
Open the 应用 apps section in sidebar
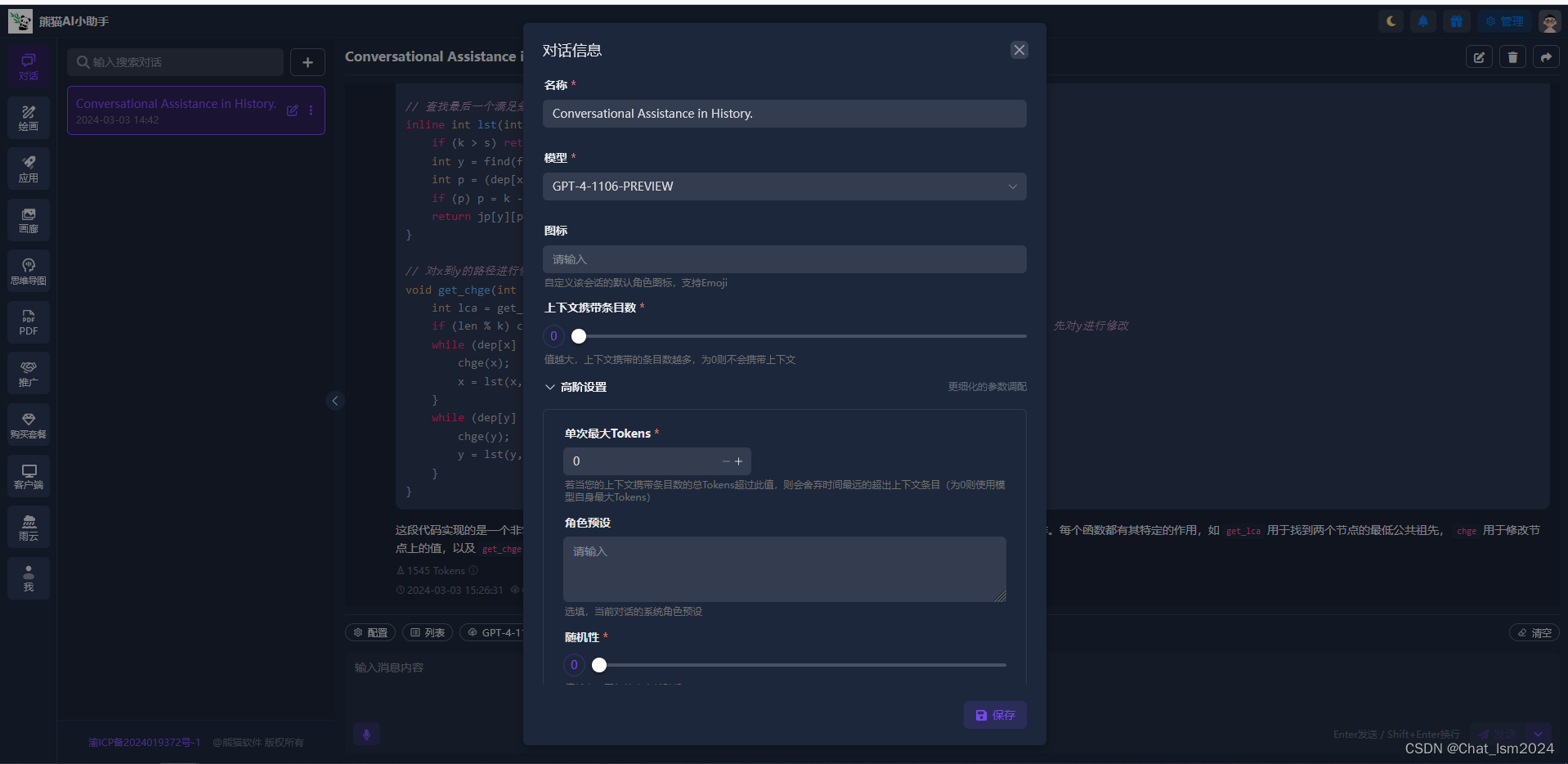pyautogui.click(x=29, y=169)
